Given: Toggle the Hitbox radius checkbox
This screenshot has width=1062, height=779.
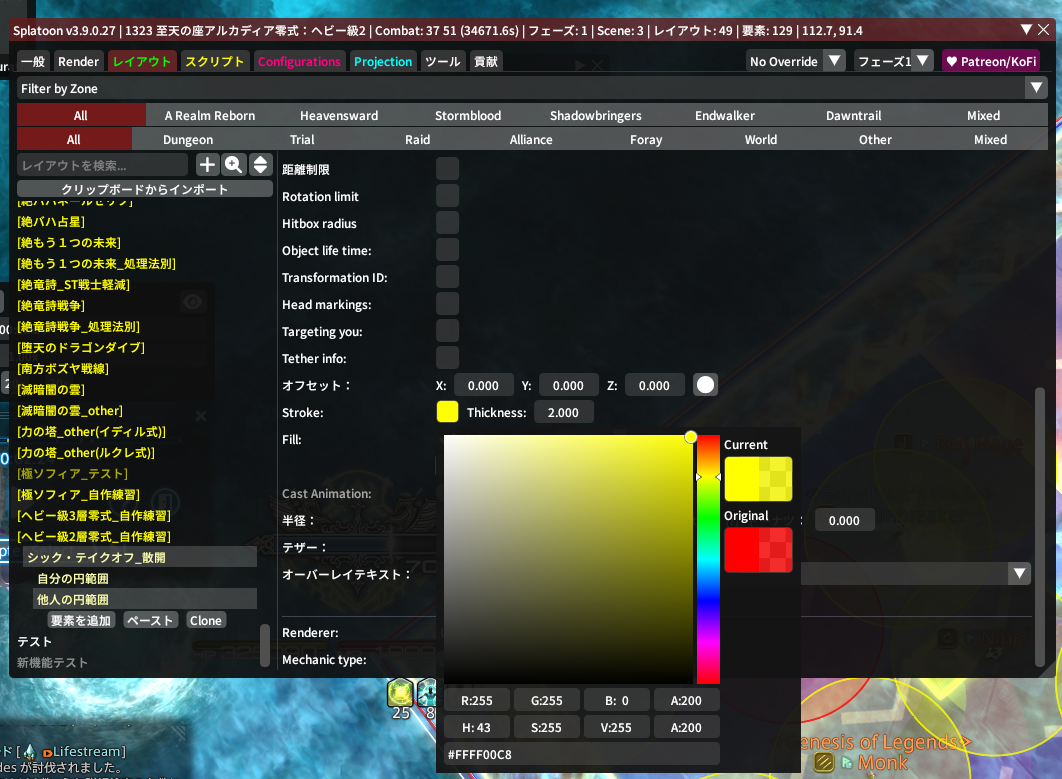Looking at the screenshot, I should [447, 223].
